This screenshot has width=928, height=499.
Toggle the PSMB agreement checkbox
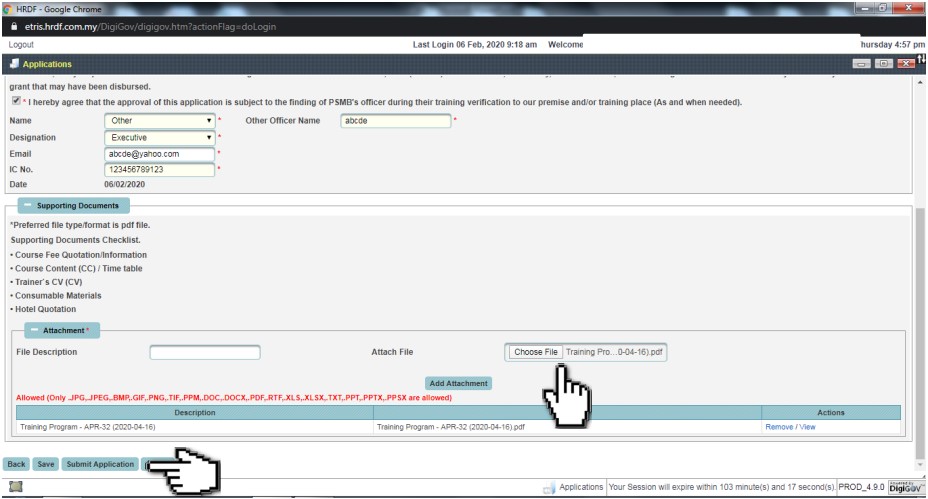(15, 102)
